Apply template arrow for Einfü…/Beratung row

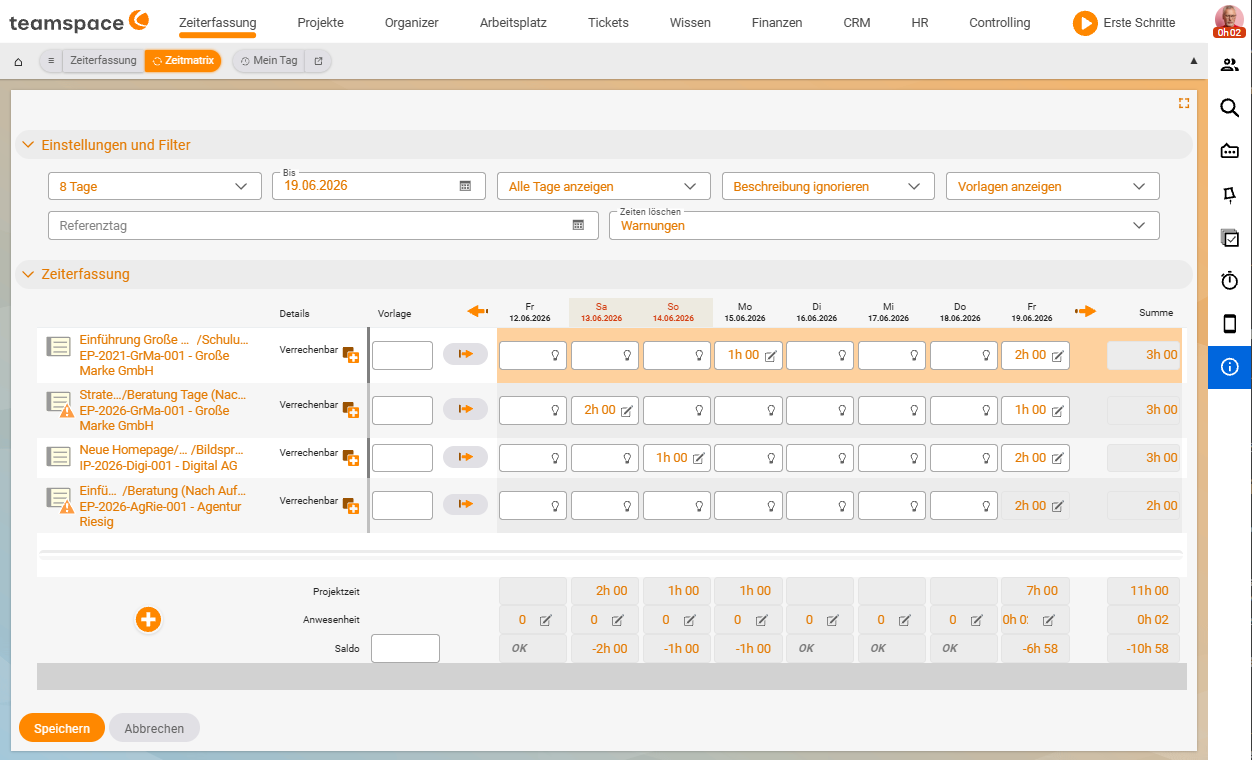[465, 505]
